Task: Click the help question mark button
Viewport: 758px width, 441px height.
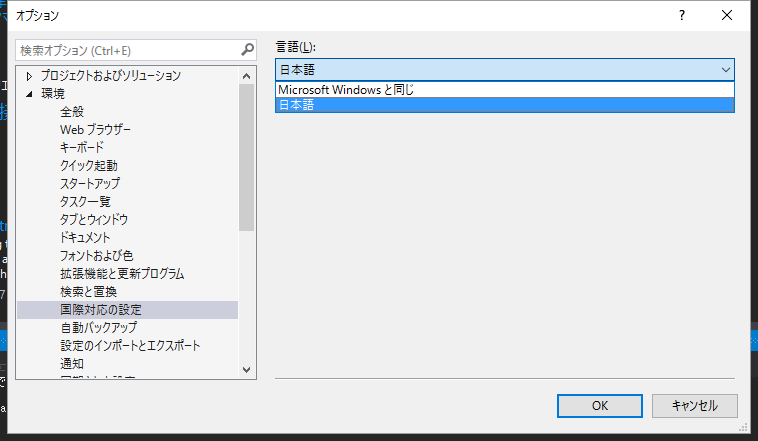Action: [x=682, y=15]
